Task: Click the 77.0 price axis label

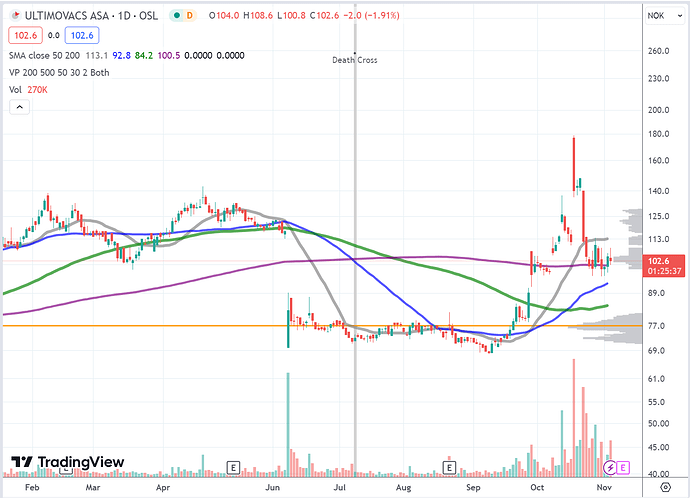Action: pyautogui.click(x=656, y=326)
